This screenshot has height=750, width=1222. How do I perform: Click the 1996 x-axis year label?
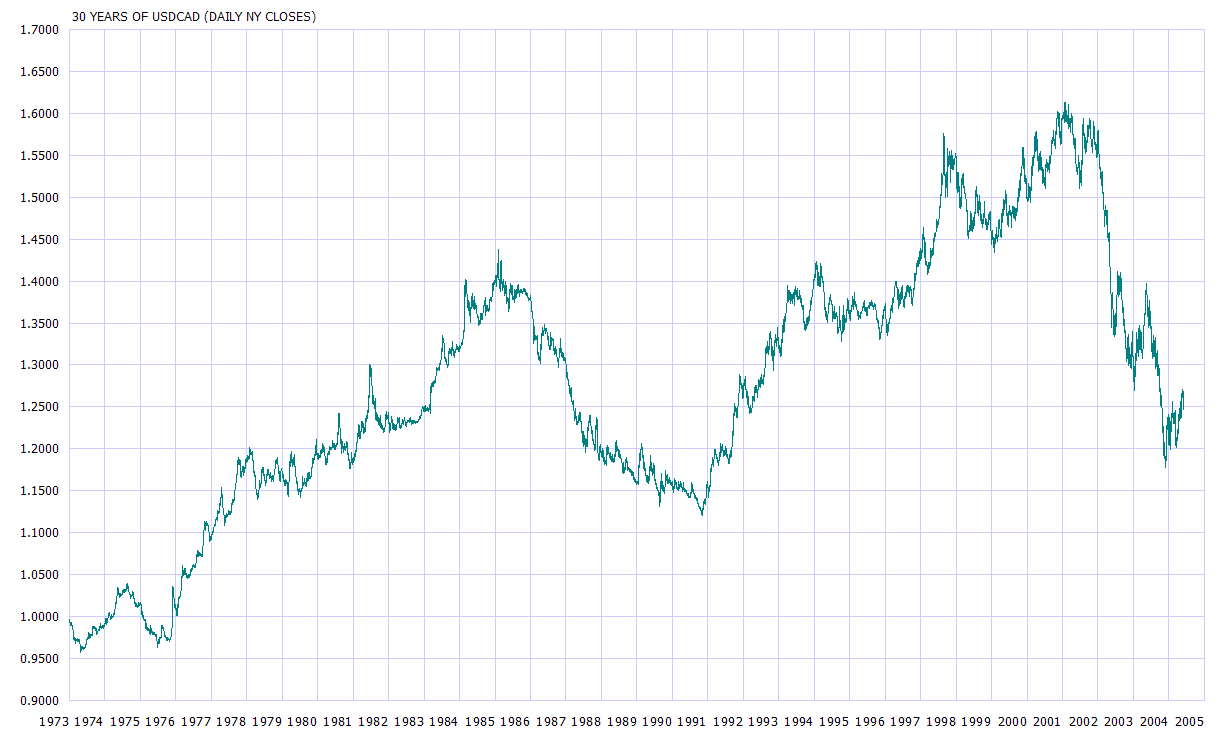point(871,722)
